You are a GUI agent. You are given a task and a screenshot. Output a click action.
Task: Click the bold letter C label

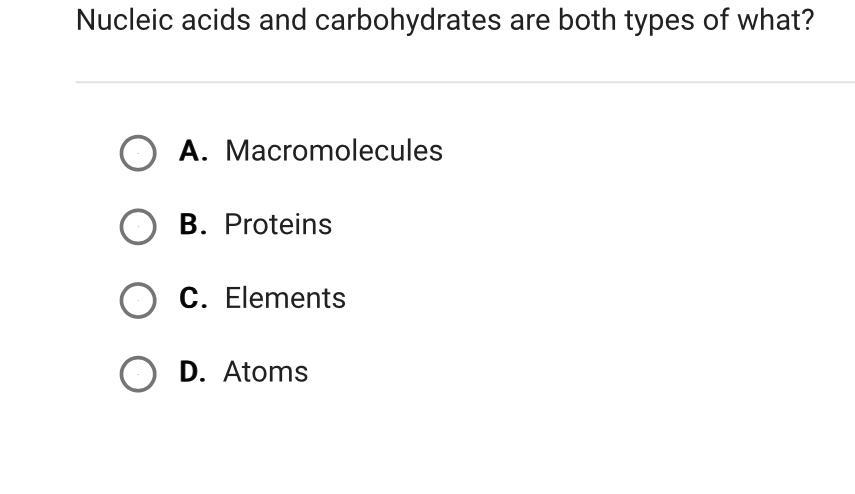pos(193,298)
